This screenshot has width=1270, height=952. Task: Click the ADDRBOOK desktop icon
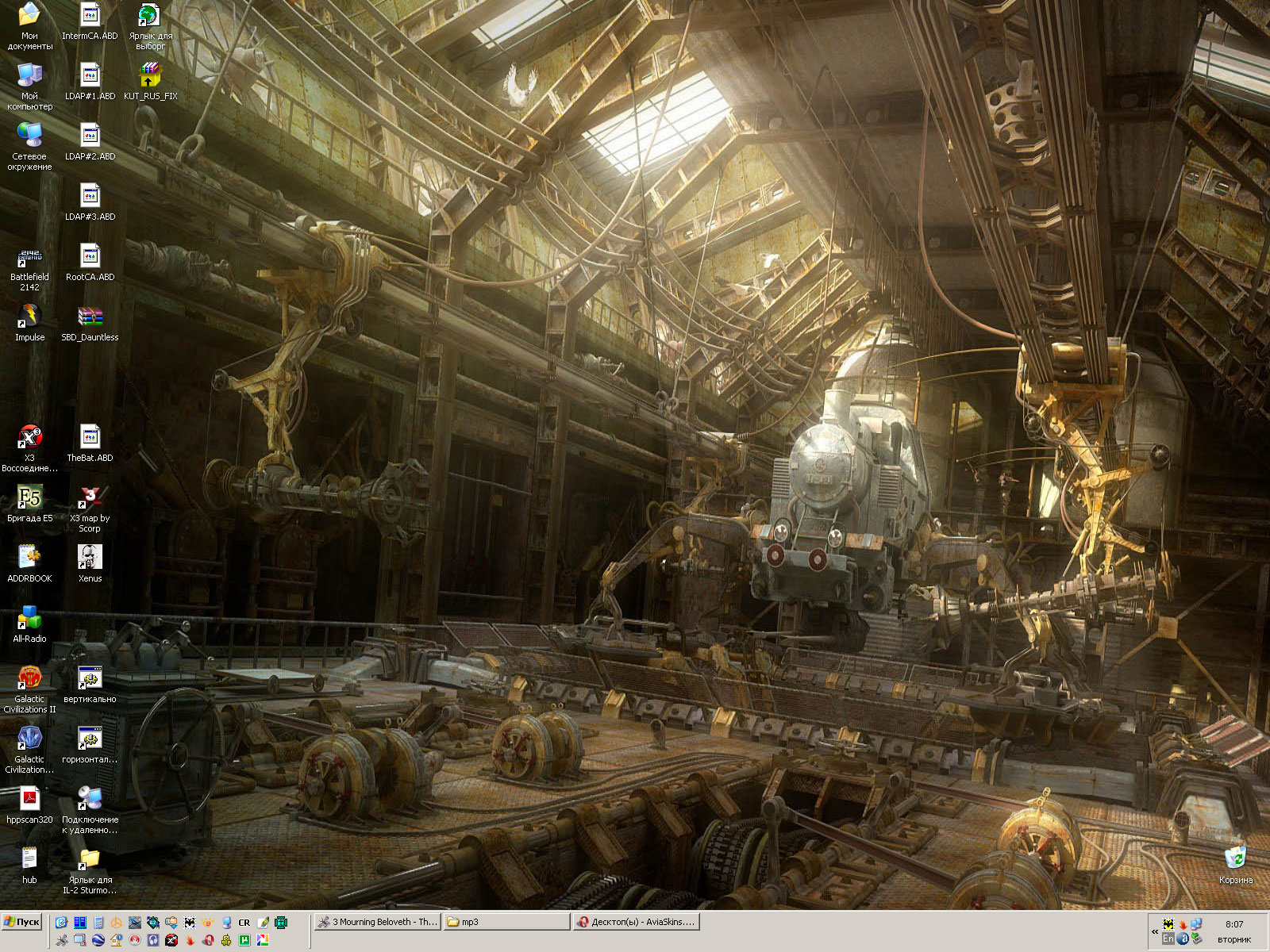tap(29, 559)
